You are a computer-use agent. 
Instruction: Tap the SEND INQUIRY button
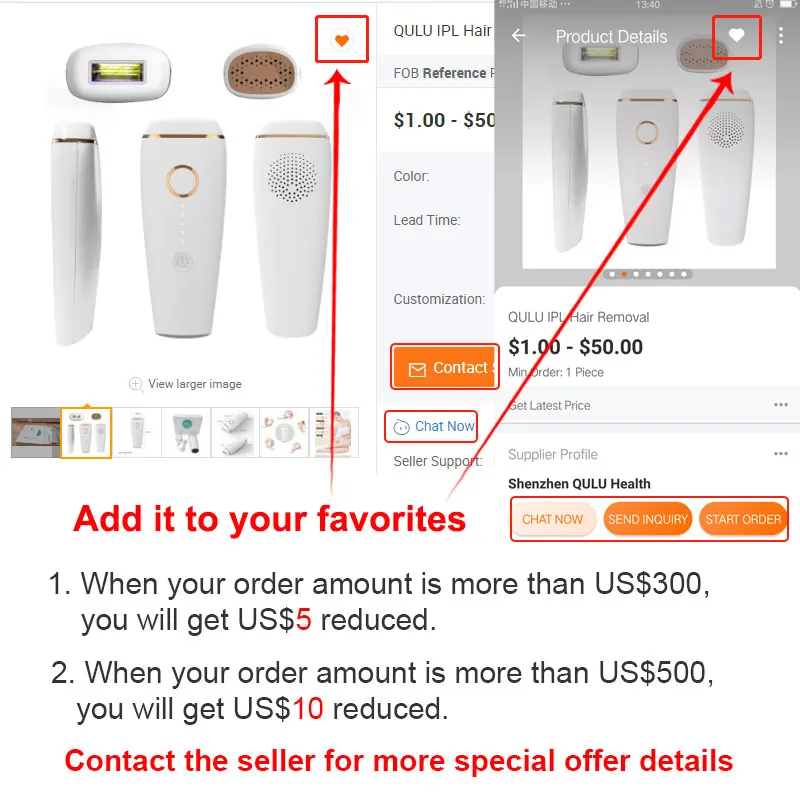(647, 519)
